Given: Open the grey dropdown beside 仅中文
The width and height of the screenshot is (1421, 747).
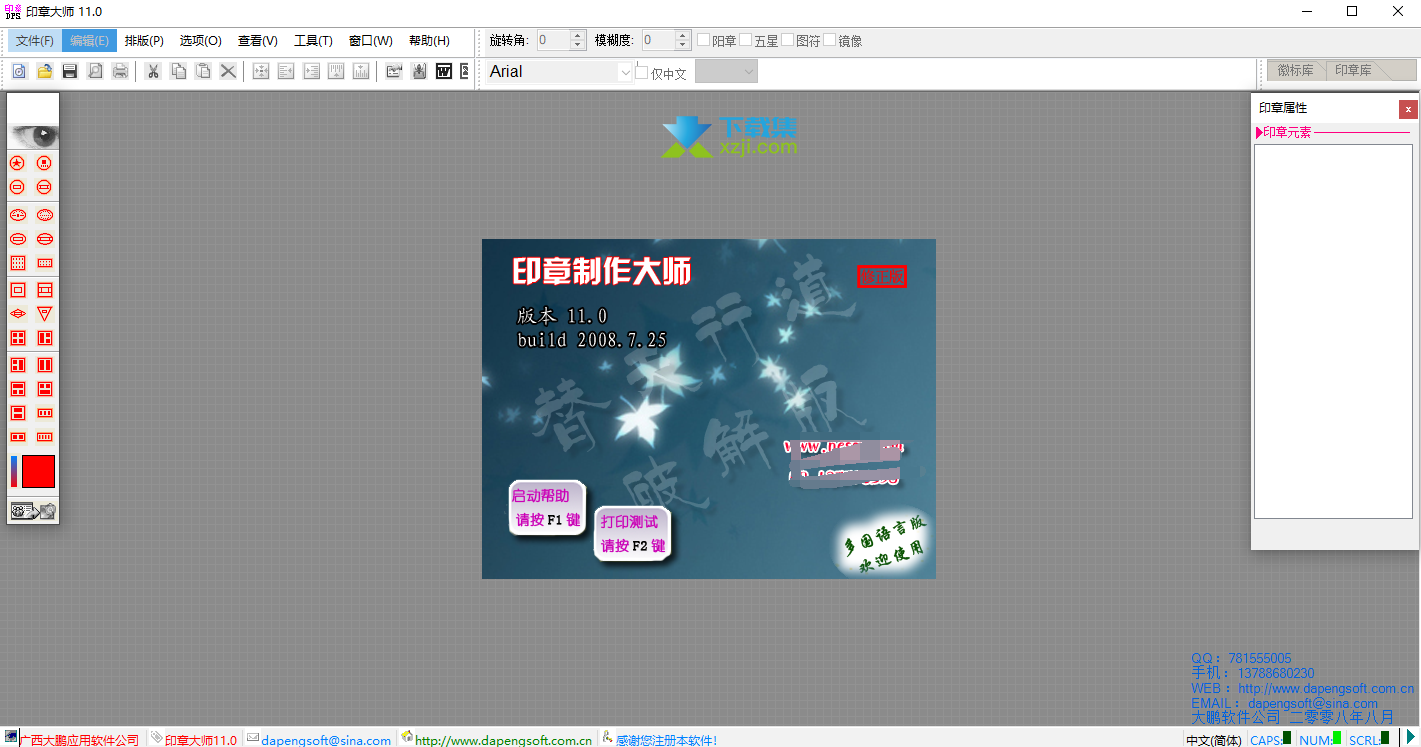Looking at the screenshot, I should point(726,71).
